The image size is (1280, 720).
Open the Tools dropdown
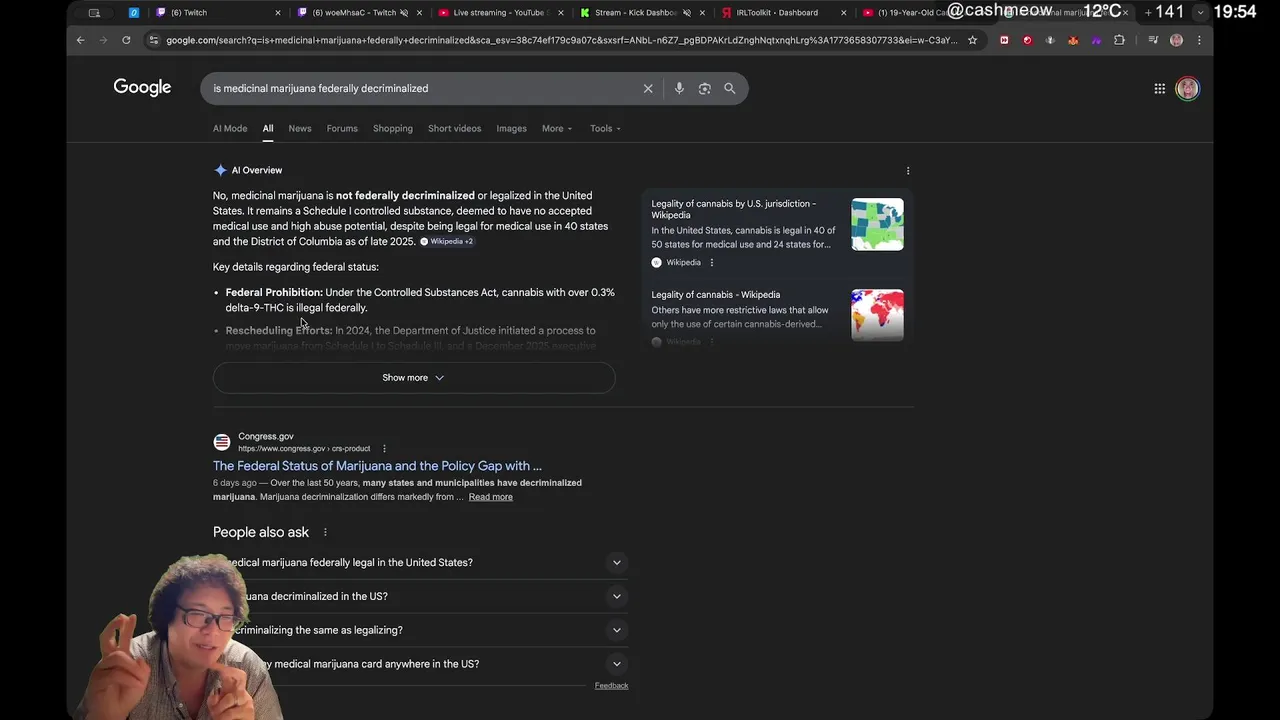[x=605, y=128]
